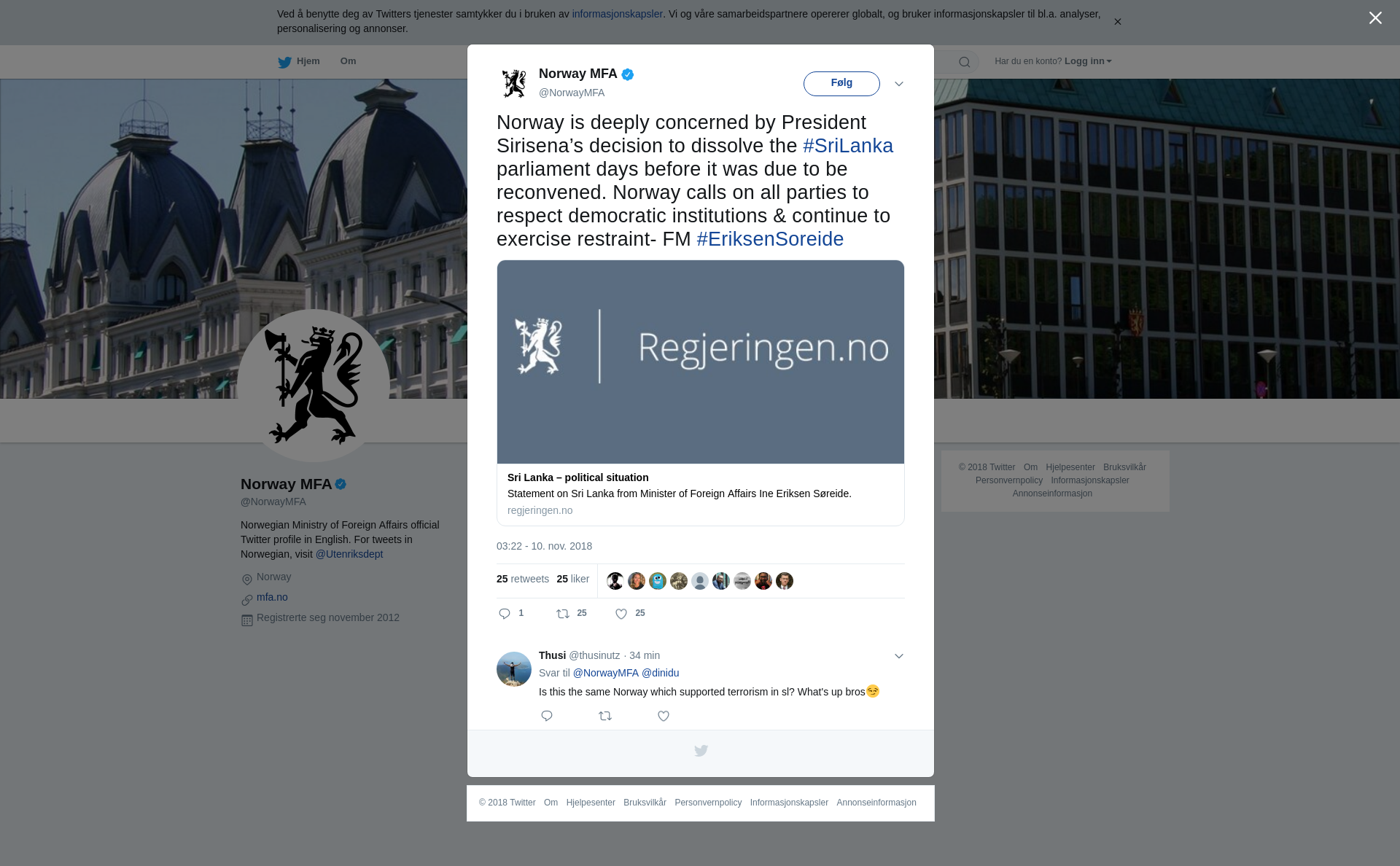Click the mfa.no profile link
1400x866 pixels.
coord(272,597)
